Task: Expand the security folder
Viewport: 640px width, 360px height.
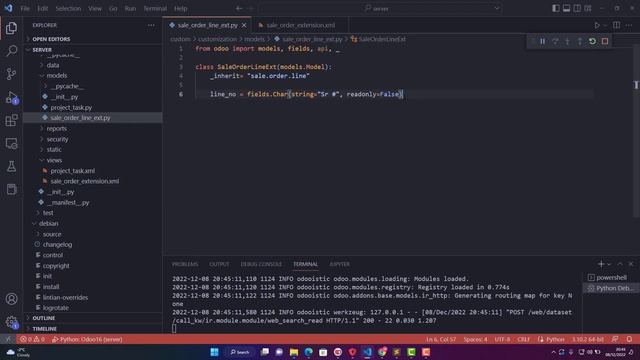Action: click(57, 139)
